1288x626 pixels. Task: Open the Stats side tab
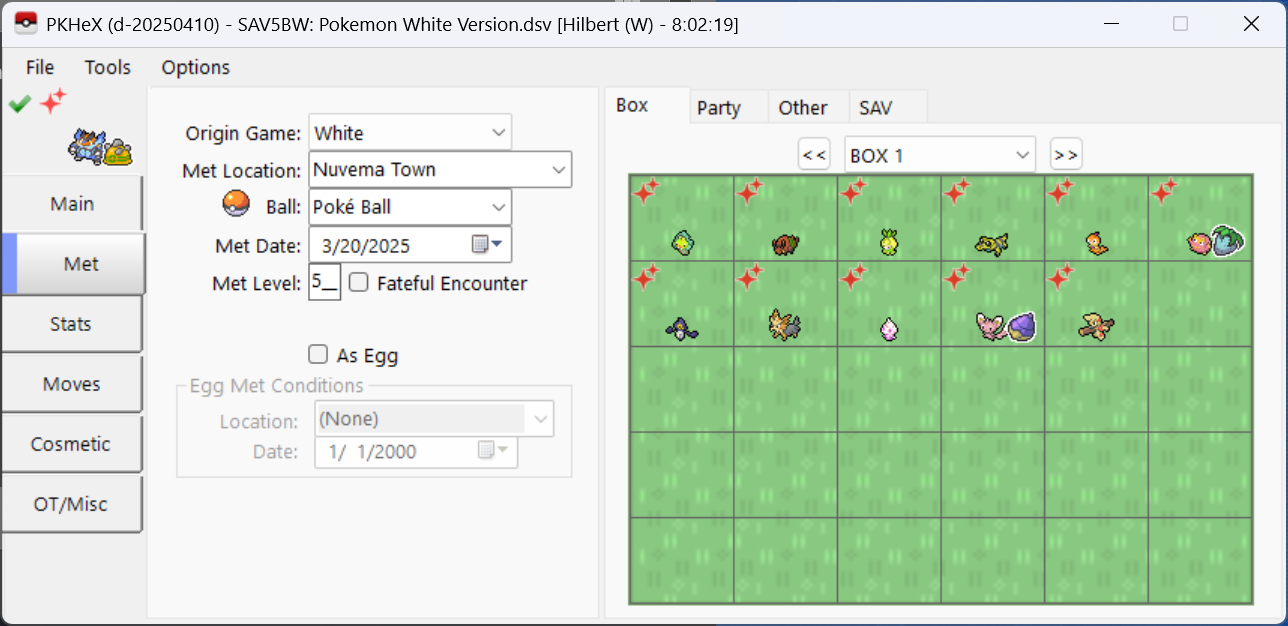click(x=71, y=324)
